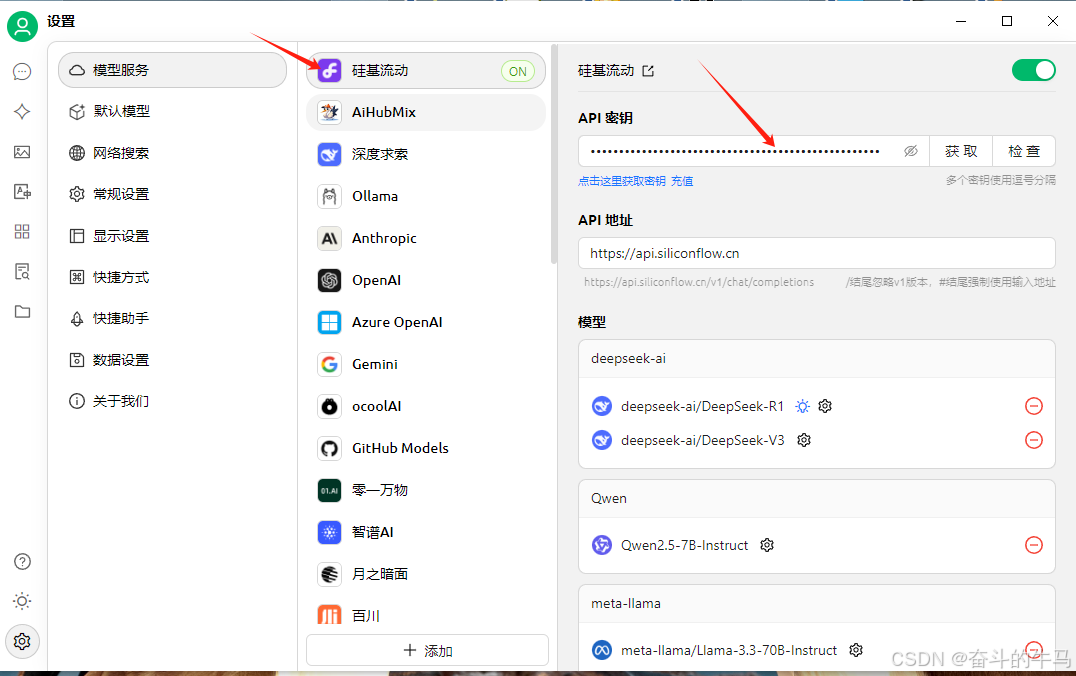The width and height of the screenshot is (1076, 676).
Task: Select 快捷助手 settings section
Action: point(172,318)
